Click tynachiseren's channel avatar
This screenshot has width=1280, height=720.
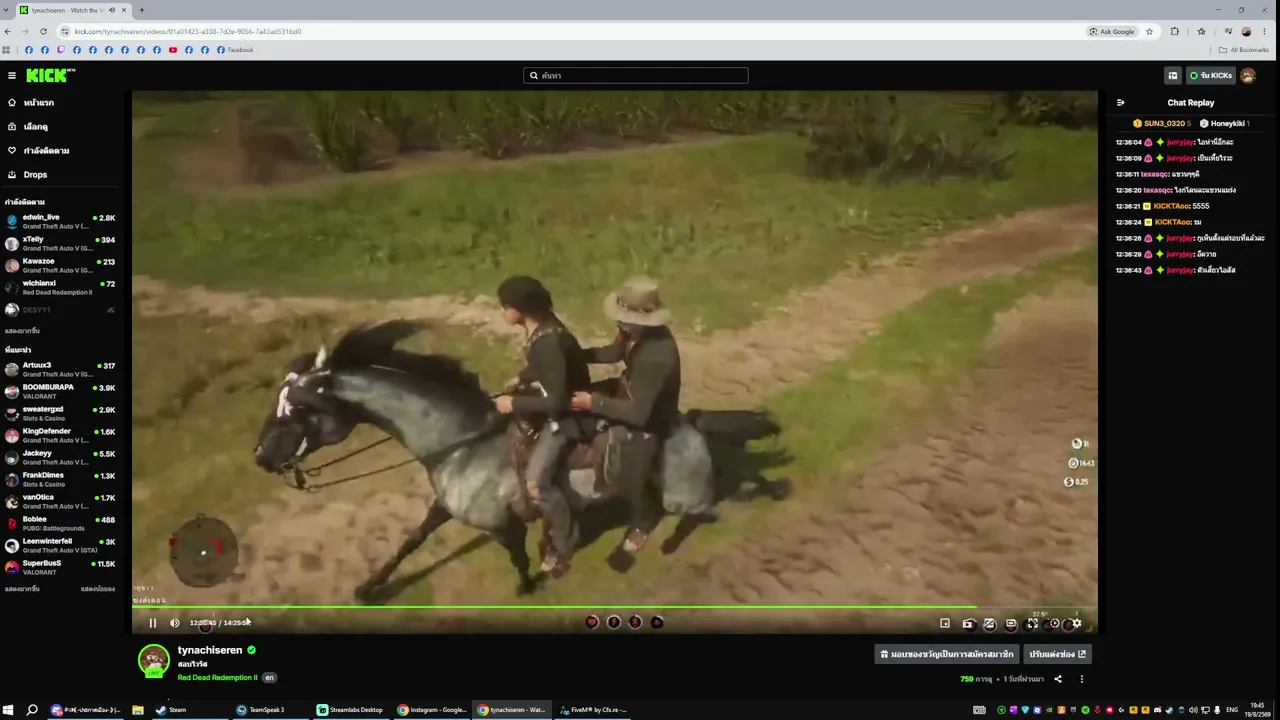pyautogui.click(x=153, y=661)
